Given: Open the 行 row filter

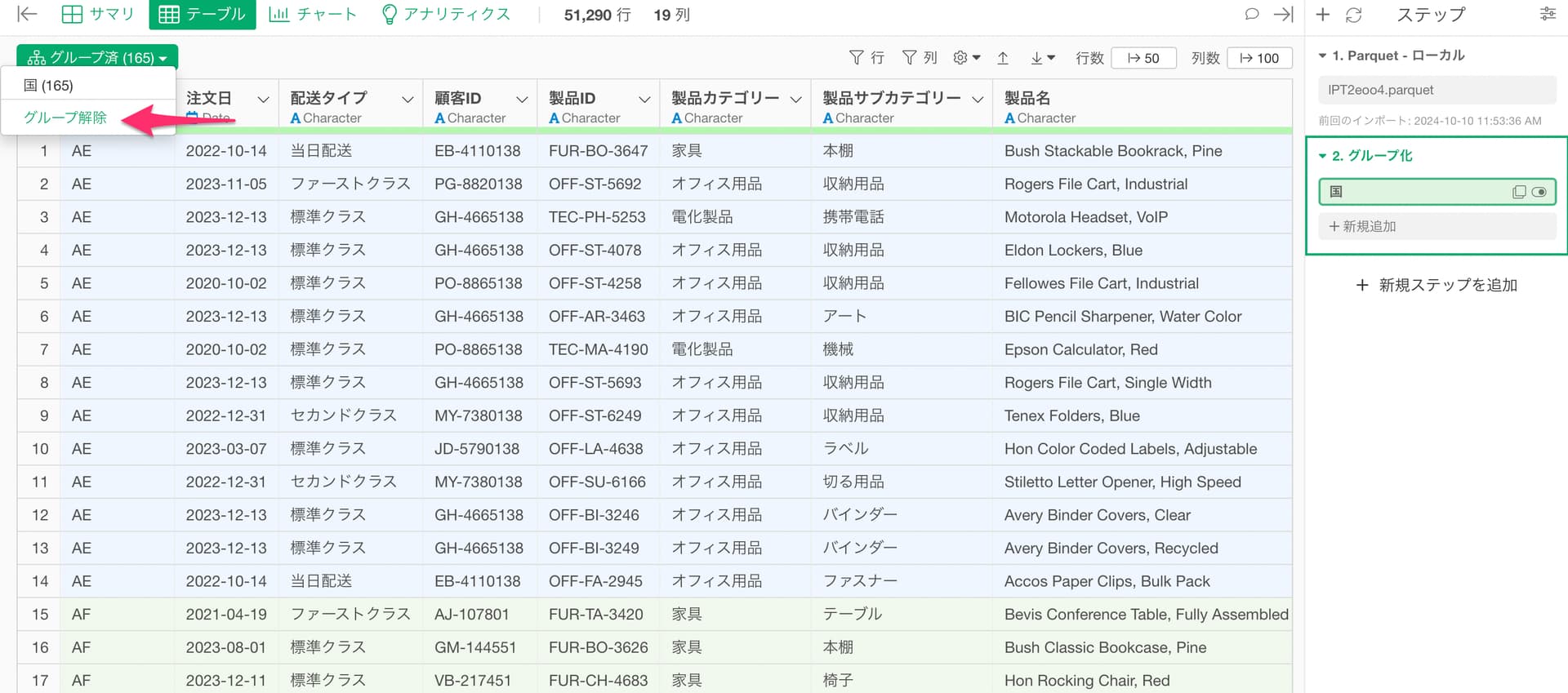Looking at the screenshot, I should 866,58.
